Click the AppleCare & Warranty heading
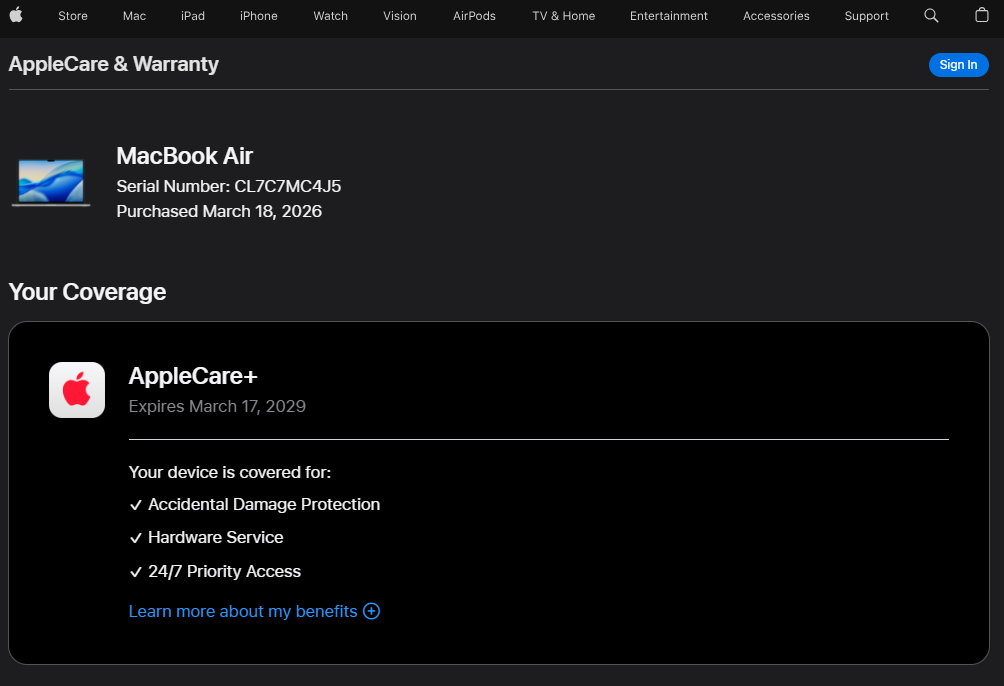The height and width of the screenshot is (686, 1004). pyautogui.click(x=113, y=64)
